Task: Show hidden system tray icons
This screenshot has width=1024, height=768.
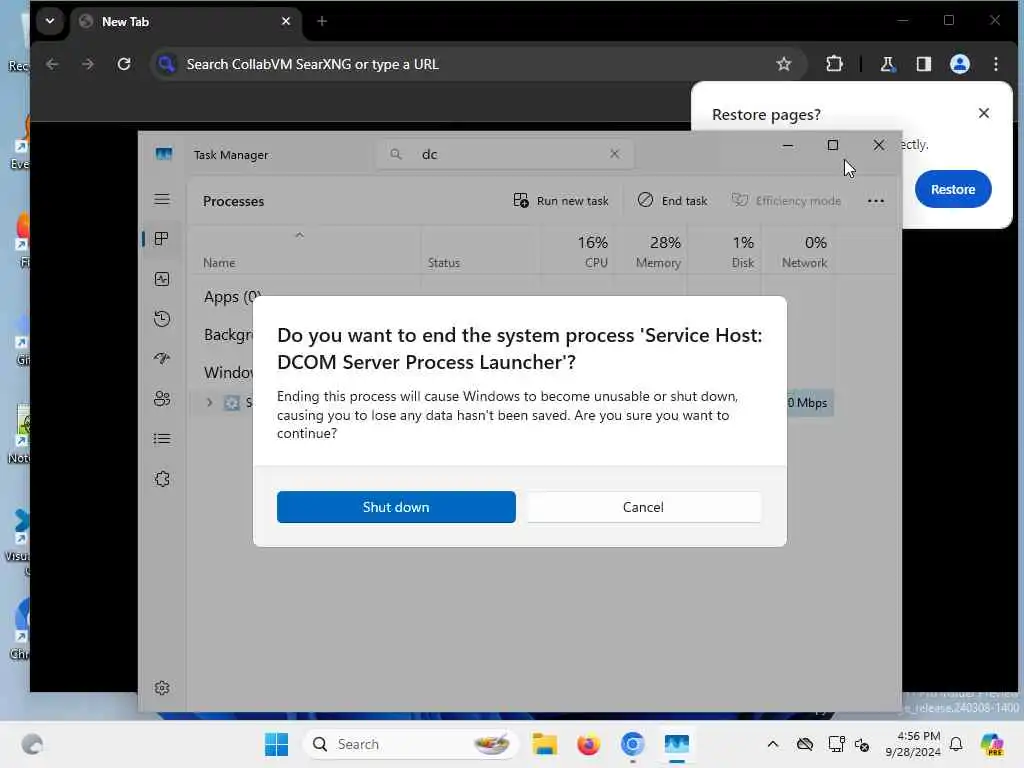Action: (773, 744)
